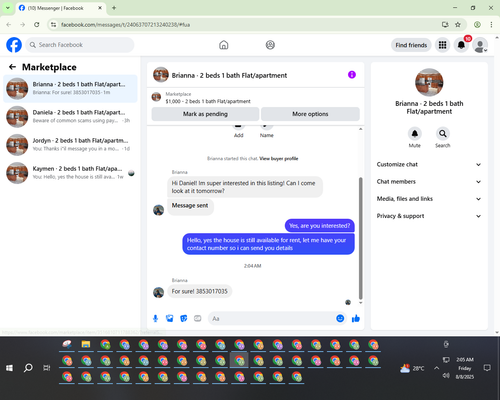Click 'Message sent' bubble
The width and height of the screenshot is (500, 400).
pos(190,206)
